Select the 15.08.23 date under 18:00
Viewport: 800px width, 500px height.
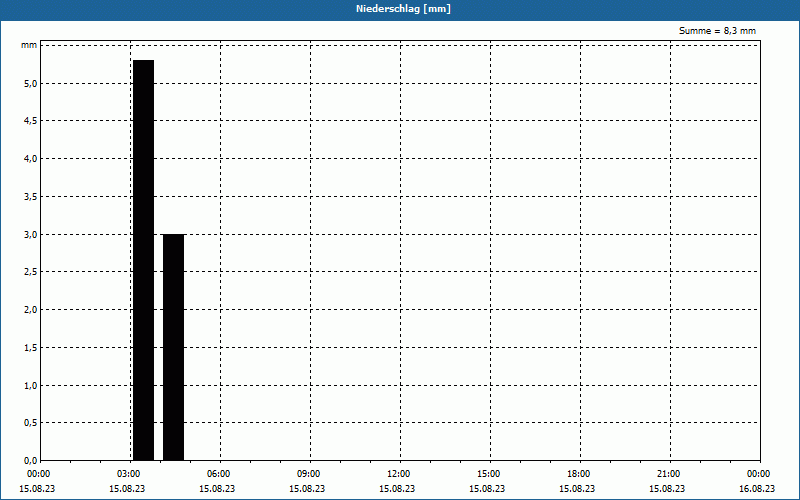click(x=577, y=489)
